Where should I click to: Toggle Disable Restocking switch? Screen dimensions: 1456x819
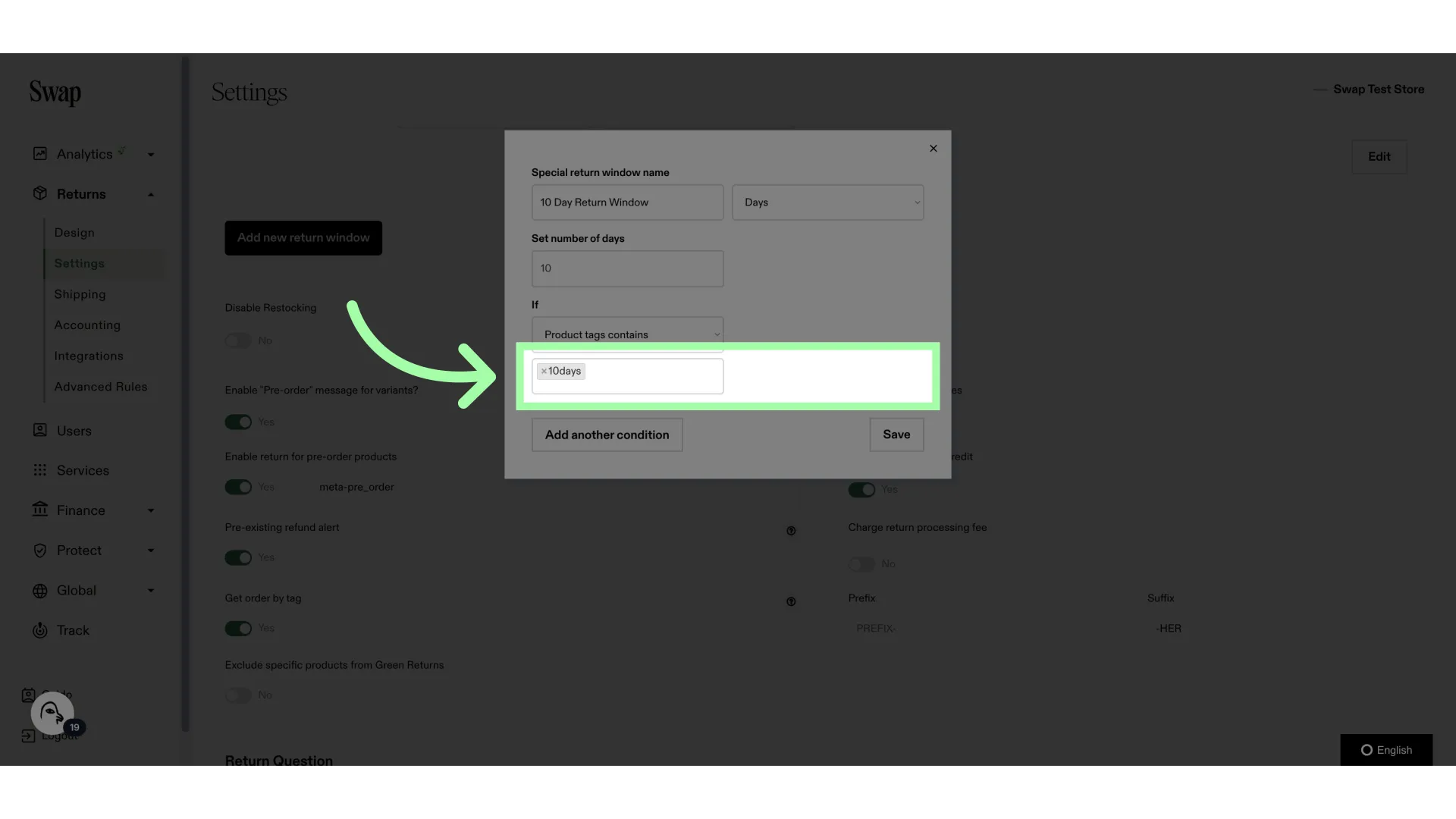click(x=238, y=340)
